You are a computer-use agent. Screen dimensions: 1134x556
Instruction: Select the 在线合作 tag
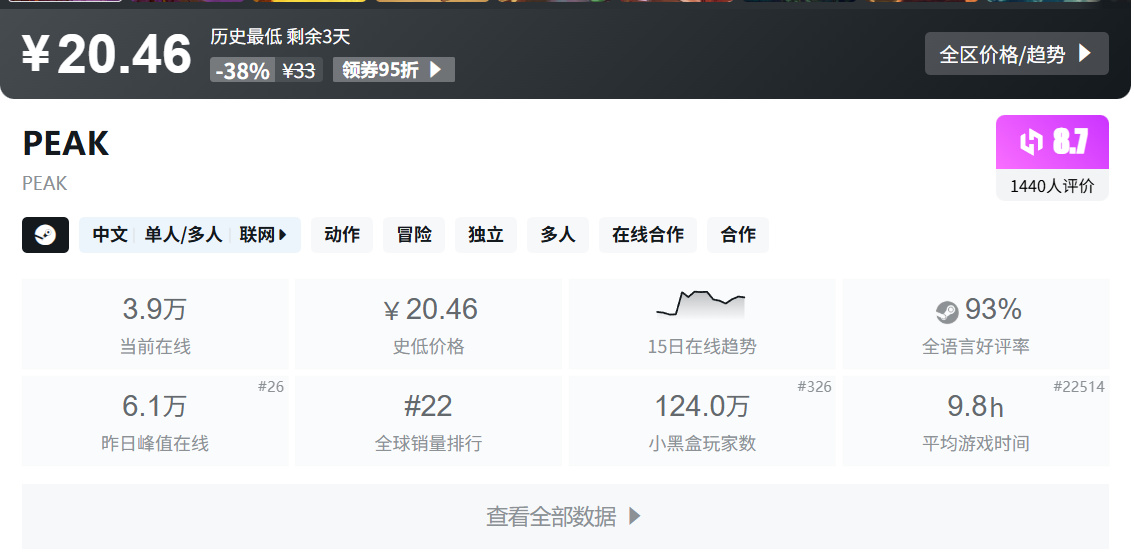pyautogui.click(x=648, y=235)
